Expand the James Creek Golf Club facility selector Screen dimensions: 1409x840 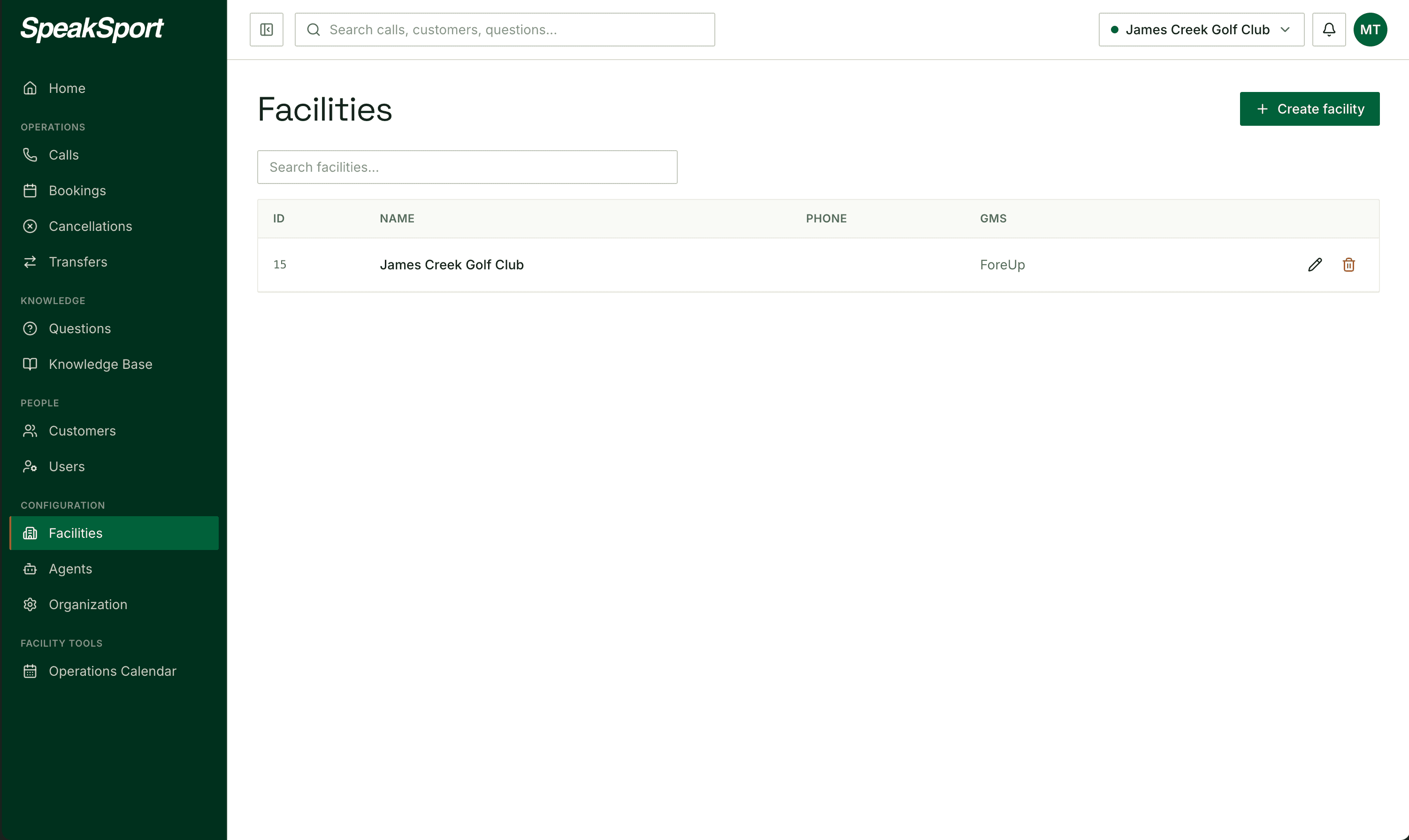(x=1201, y=30)
